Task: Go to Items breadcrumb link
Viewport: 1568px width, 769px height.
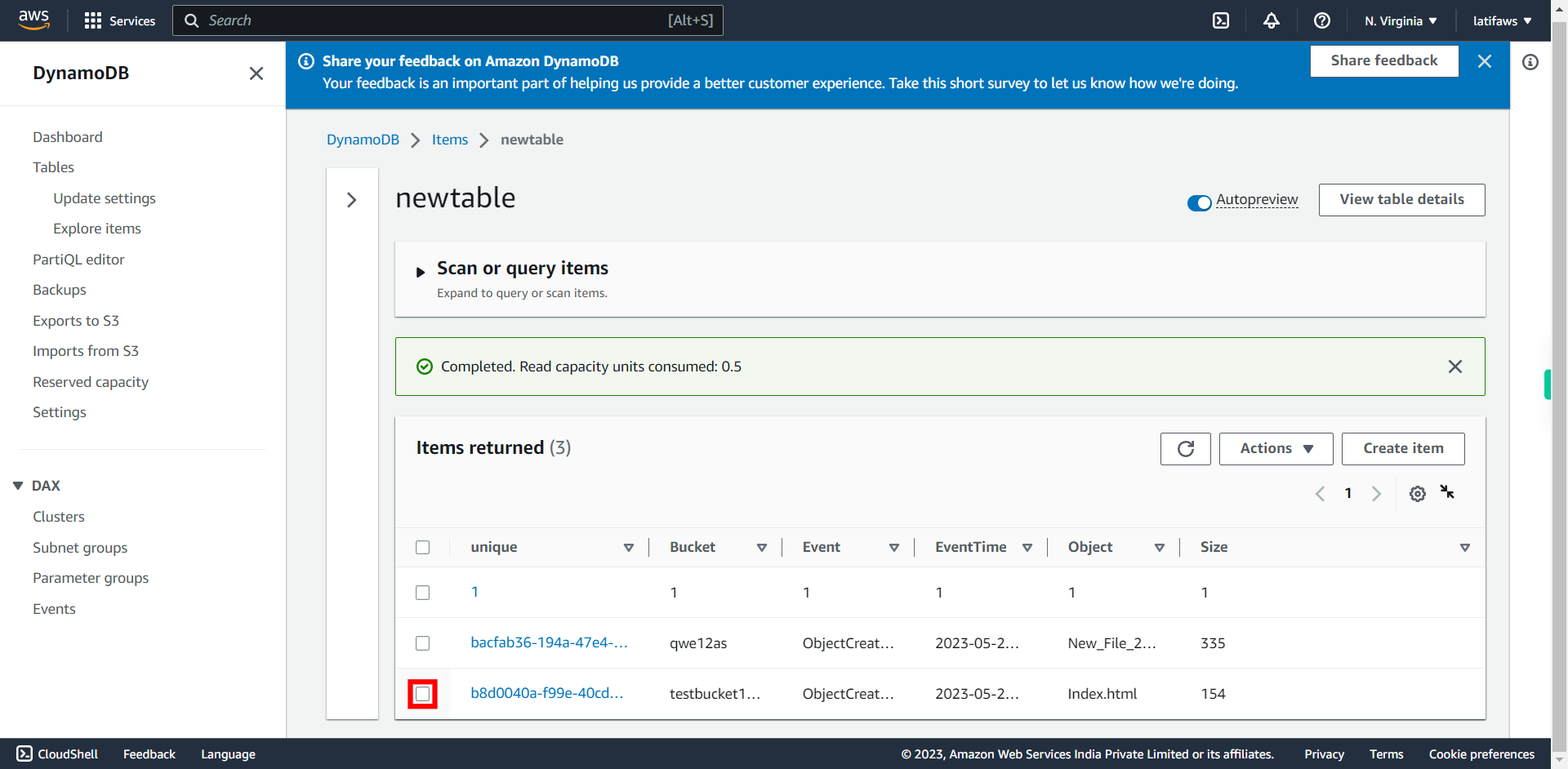Action: coord(450,140)
